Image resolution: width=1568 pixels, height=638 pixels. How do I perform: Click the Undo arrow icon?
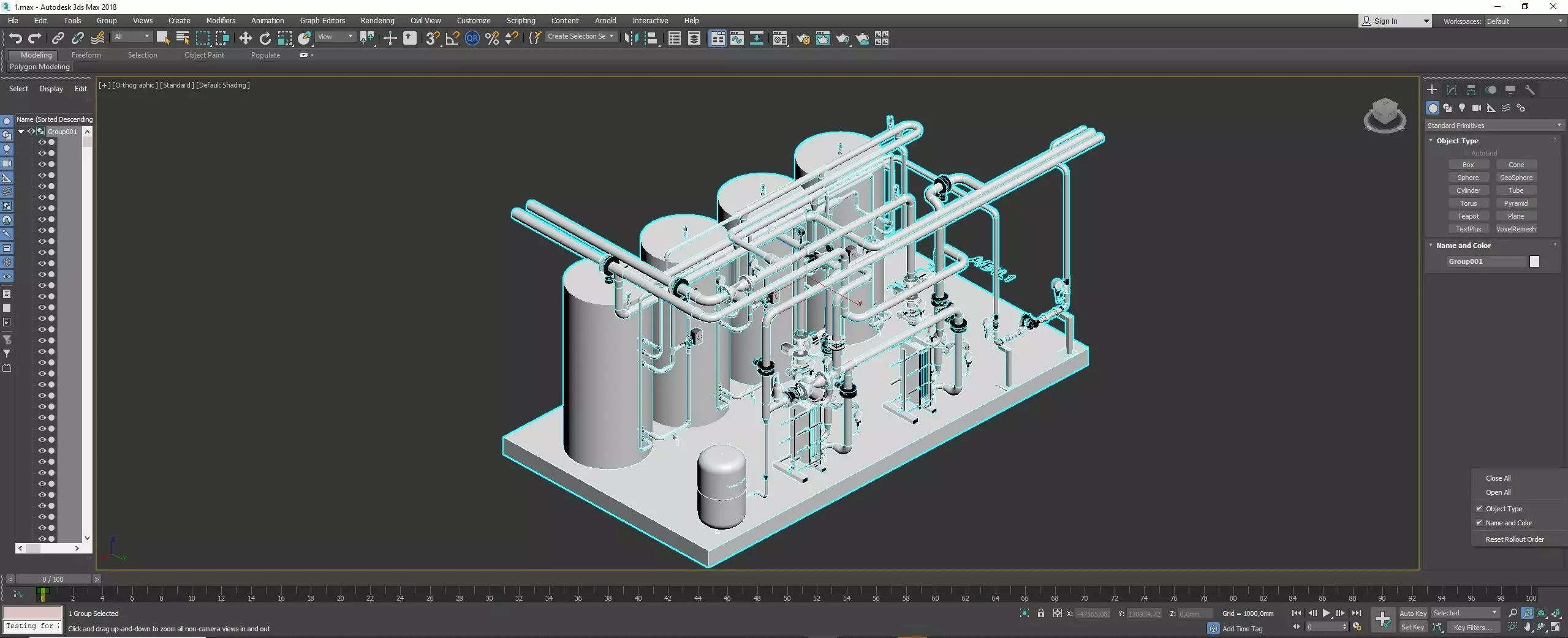tap(15, 39)
